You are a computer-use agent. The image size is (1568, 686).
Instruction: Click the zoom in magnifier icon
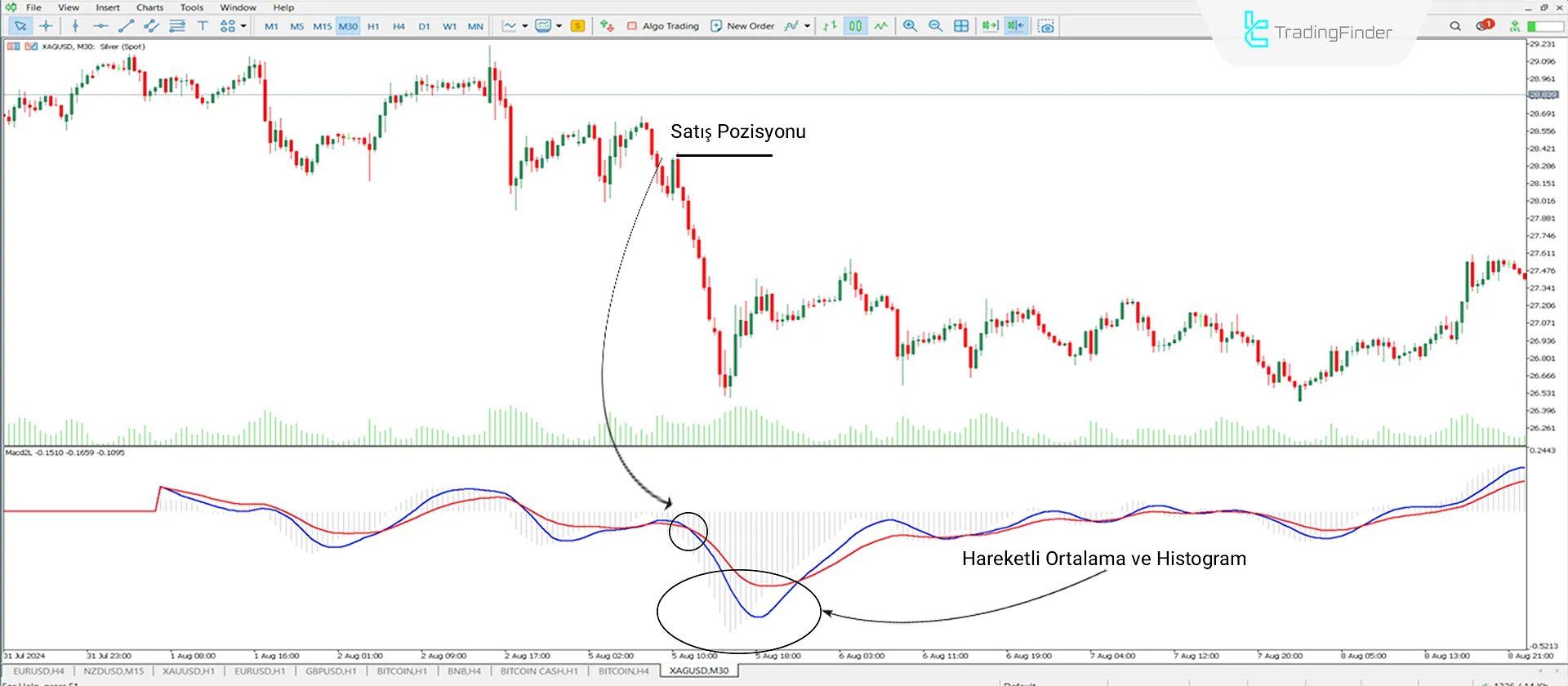tap(910, 26)
